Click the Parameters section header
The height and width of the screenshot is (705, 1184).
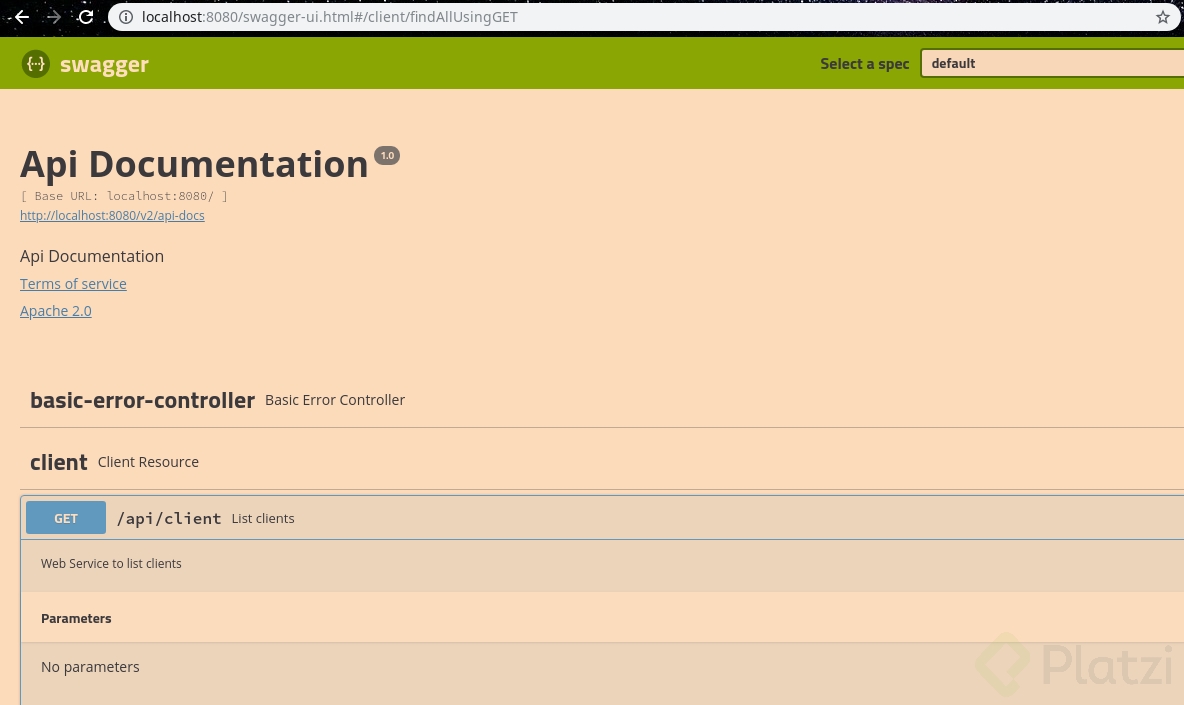click(x=76, y=618)
